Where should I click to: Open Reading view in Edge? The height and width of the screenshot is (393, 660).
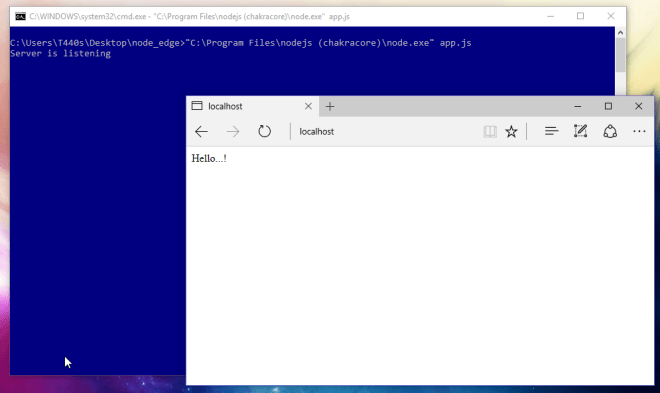pos(490,132)
